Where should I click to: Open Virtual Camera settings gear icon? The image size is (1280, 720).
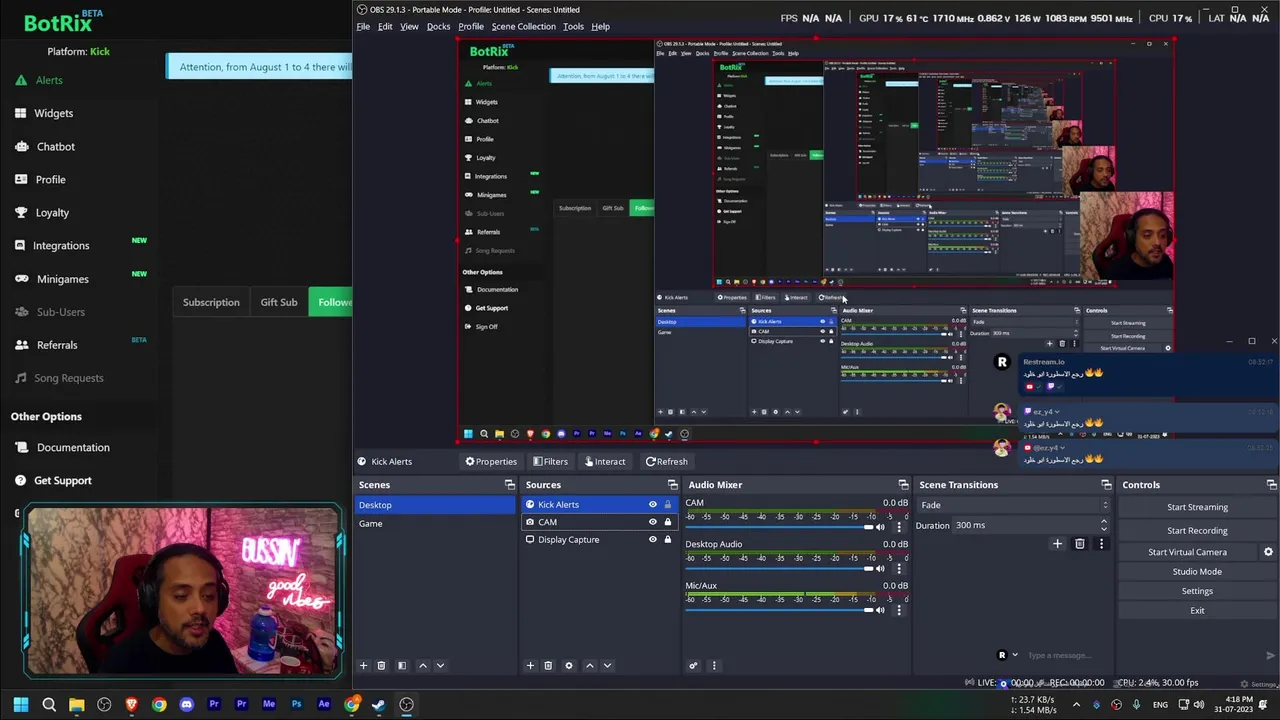(x=1268, y=552)
